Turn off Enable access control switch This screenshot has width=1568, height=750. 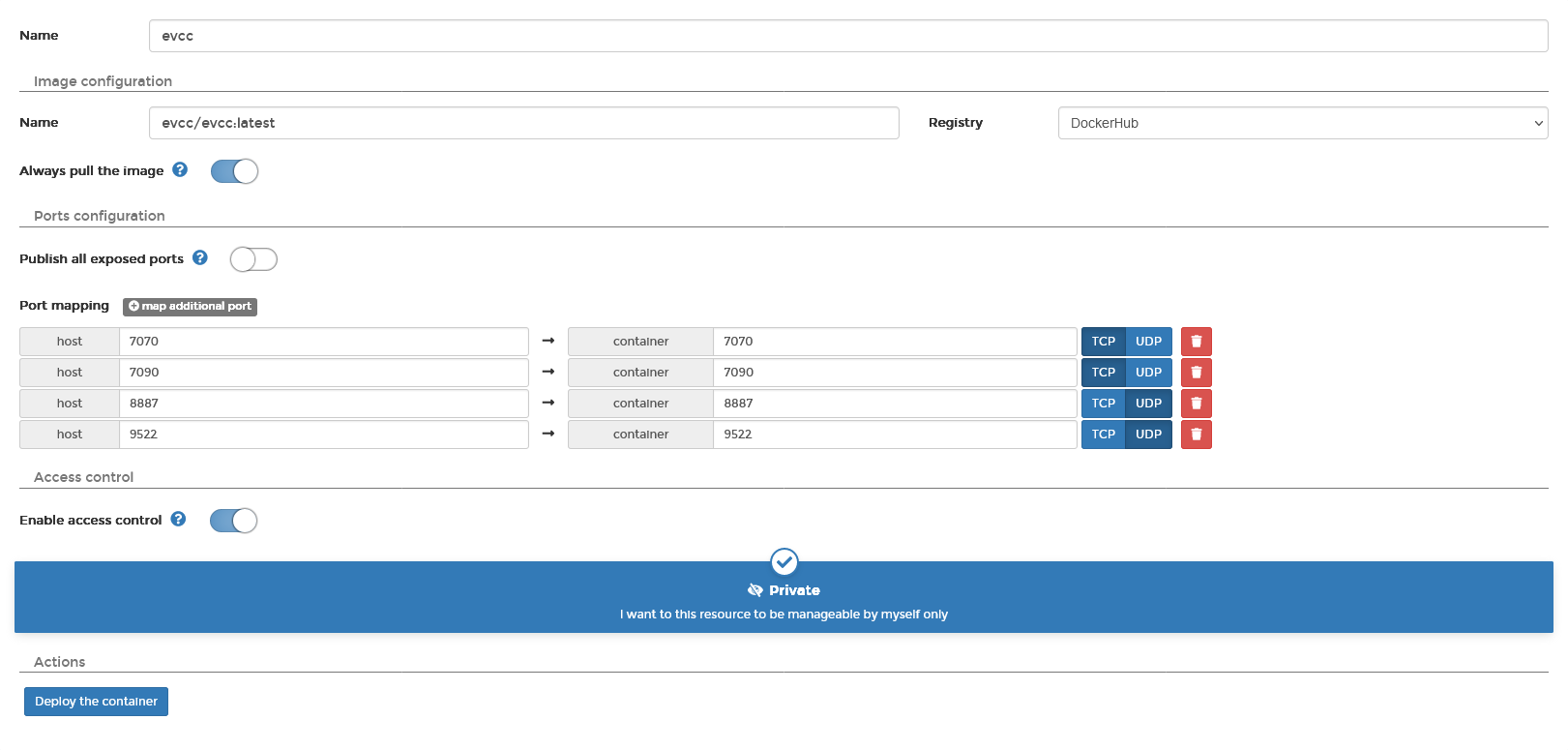pyautogui.click(x=233, y=521)
